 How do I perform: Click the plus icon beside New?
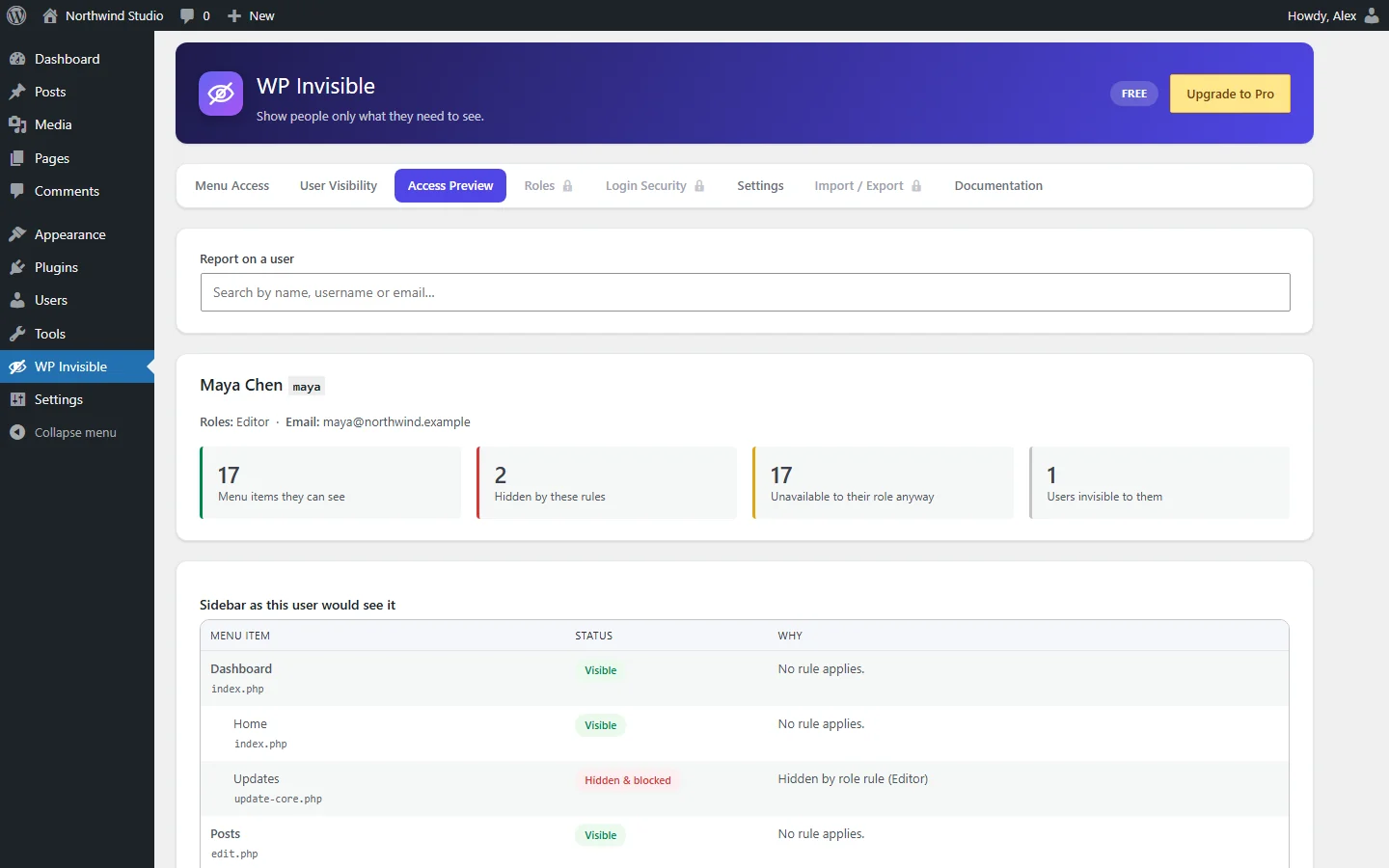pos(234,15)
